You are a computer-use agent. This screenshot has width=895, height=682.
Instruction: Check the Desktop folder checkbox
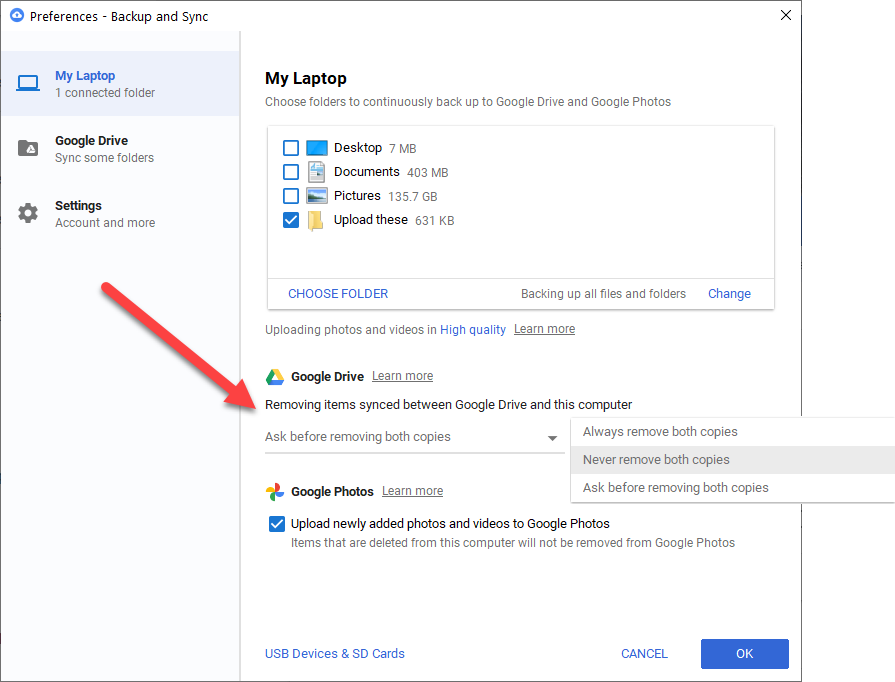click(291, 148)
